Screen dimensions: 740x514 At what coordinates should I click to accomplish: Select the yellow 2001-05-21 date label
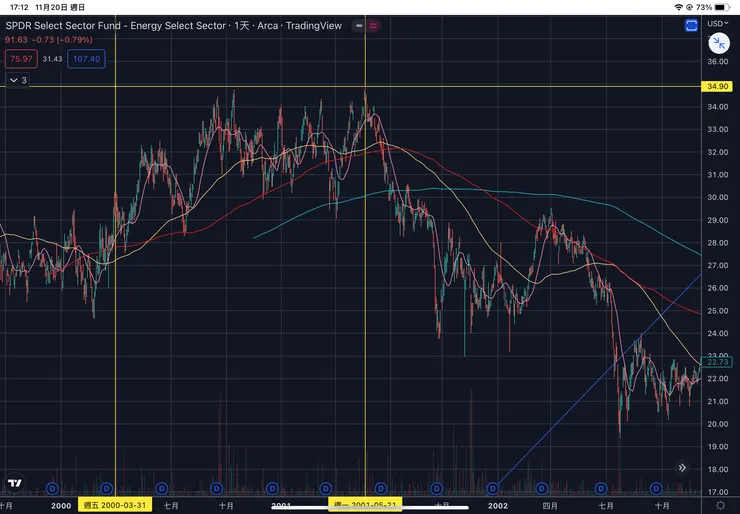point(365,506)
